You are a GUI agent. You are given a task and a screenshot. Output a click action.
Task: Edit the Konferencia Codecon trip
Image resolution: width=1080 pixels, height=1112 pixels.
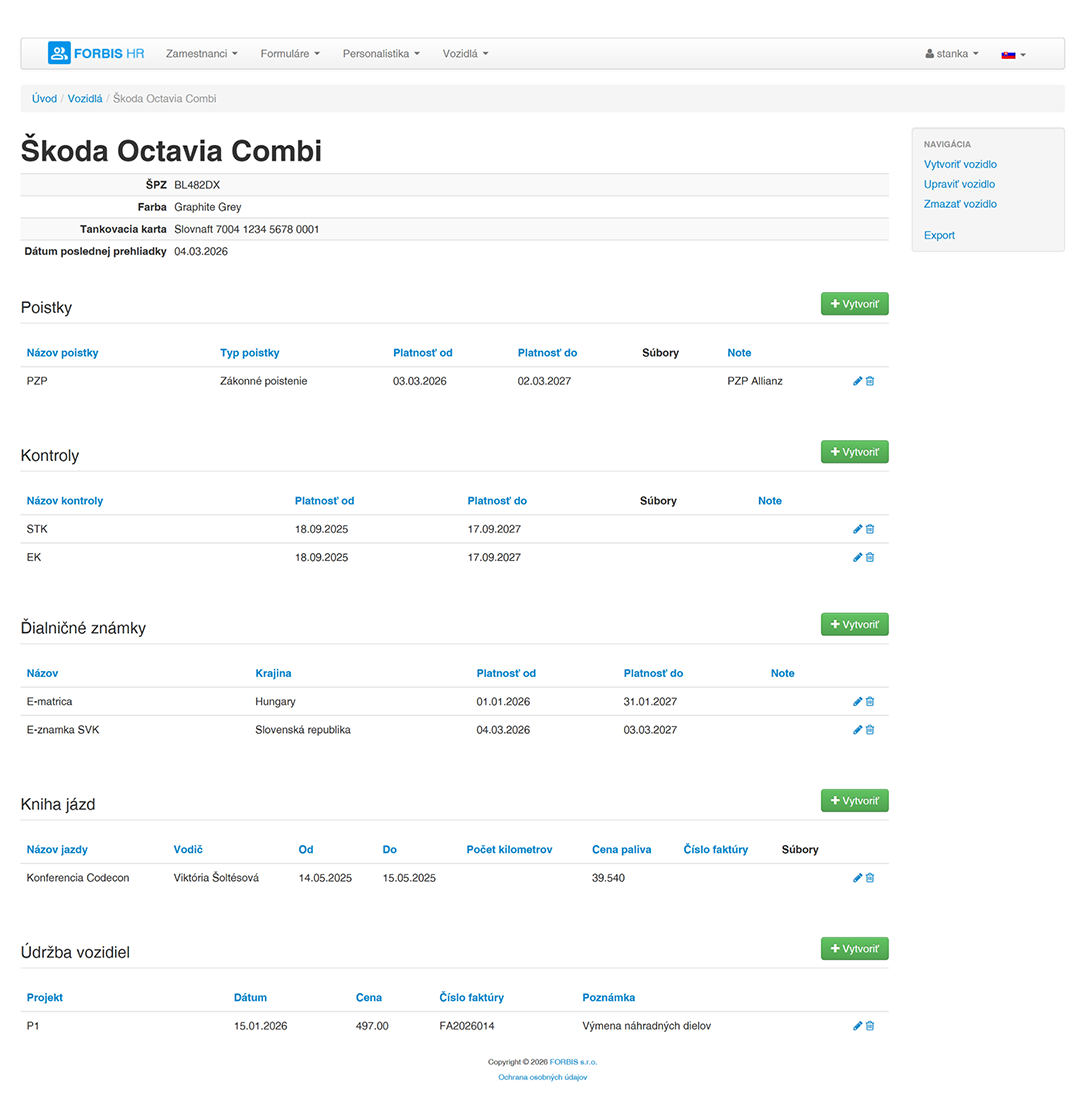(x=857, y=878)
